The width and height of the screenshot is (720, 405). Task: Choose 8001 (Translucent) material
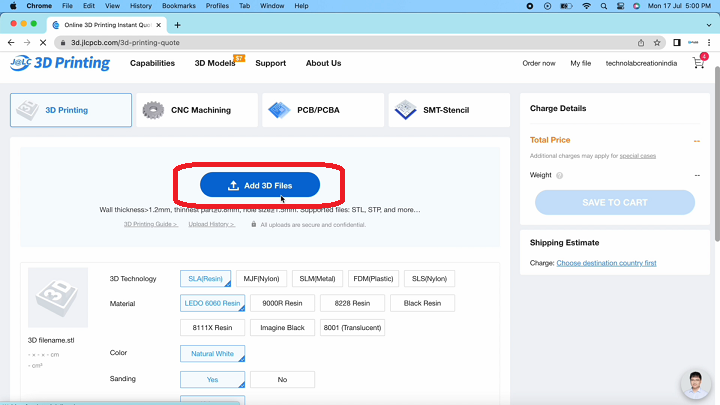[352, 328]
